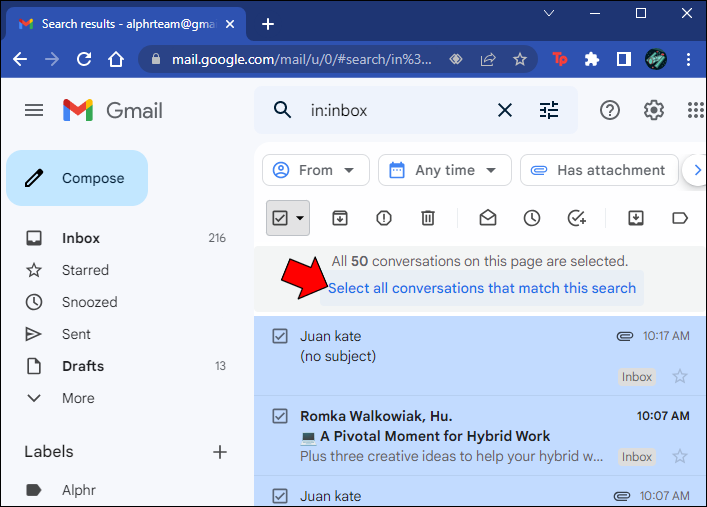This screenshot has height=507, width=707.
Task: Snooze selected emails with clock icon
Action: 532,218
